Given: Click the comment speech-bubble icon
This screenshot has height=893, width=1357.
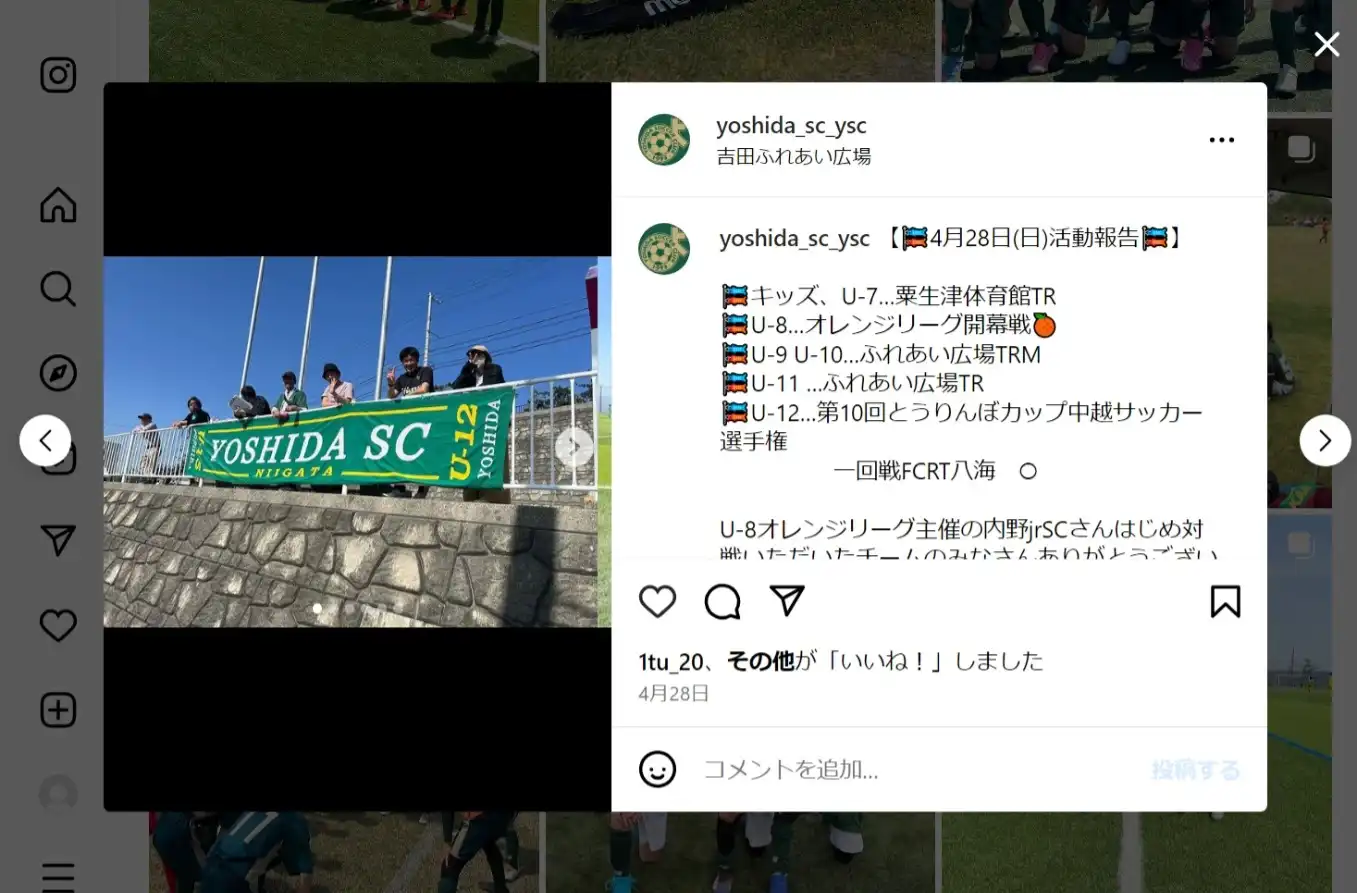Looking at the screenshot, I should pos(722,601).
